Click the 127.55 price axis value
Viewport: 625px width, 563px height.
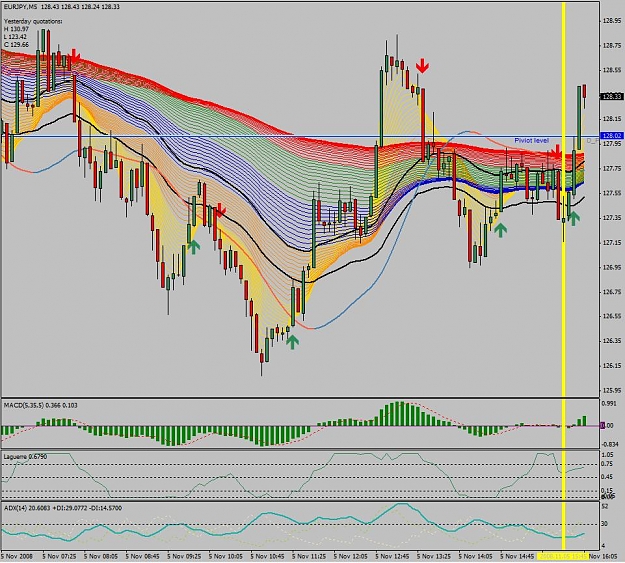point(612,193)
